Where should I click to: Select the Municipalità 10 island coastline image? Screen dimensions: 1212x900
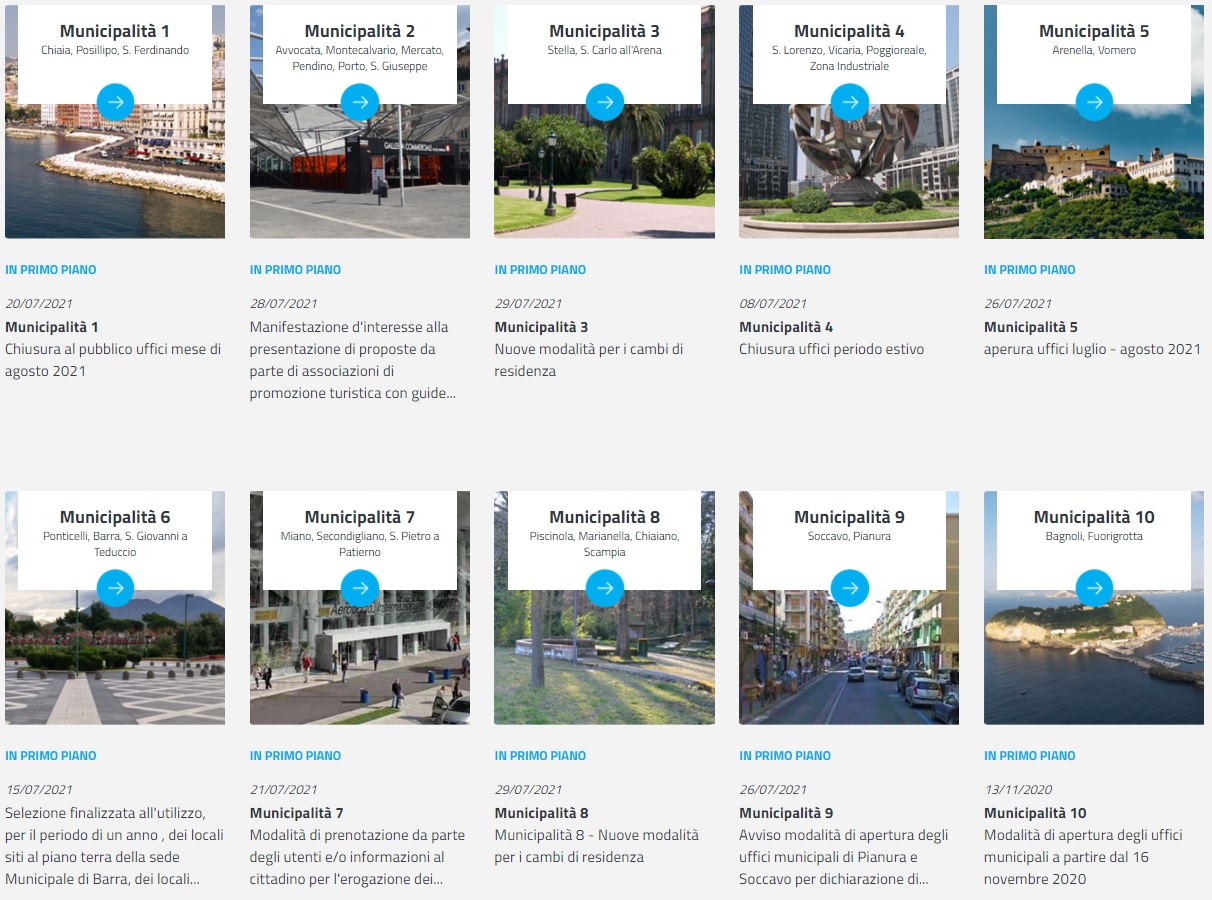pyautogui.click(x=1094, y=670)
